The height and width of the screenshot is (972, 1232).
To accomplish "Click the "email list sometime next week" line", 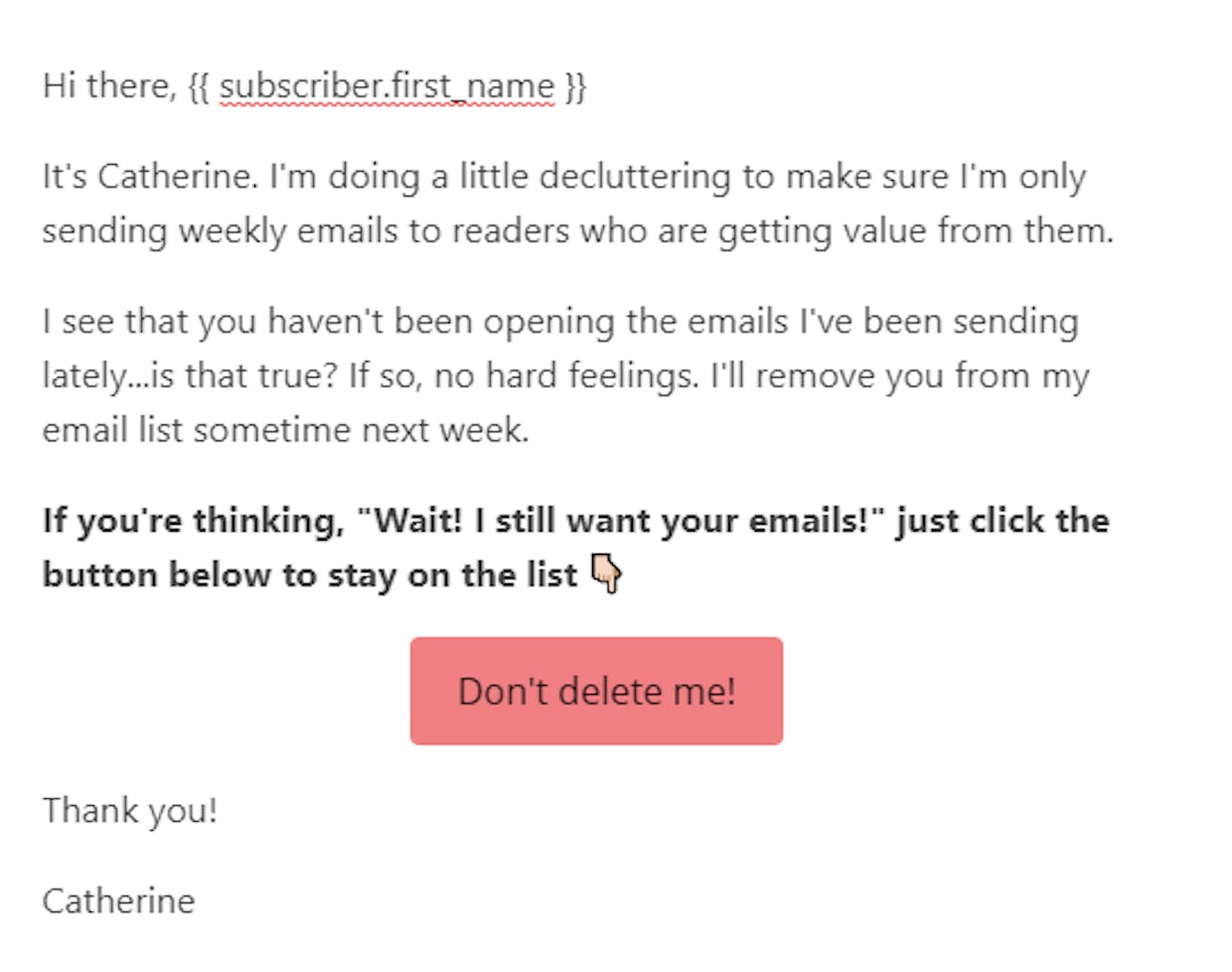I will pyautogui.click(x=285, y=429).
